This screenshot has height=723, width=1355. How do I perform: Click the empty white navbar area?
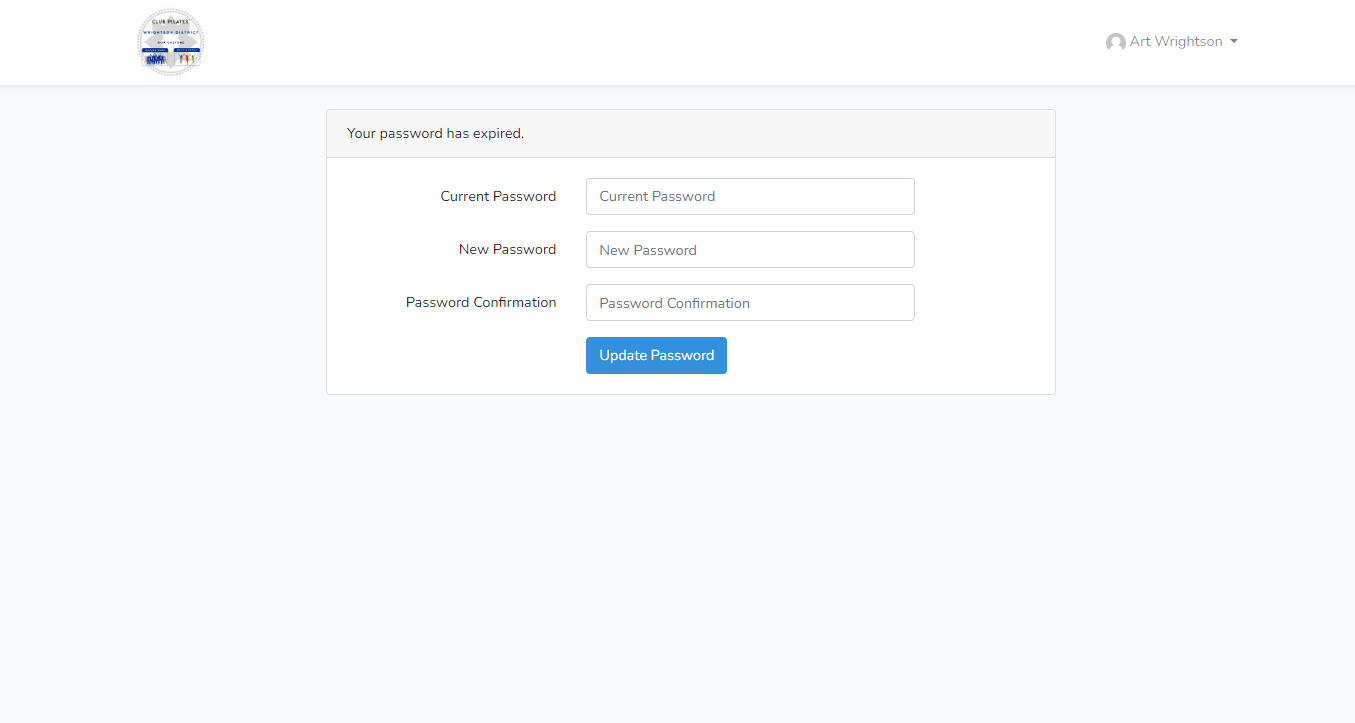[650, 42]
